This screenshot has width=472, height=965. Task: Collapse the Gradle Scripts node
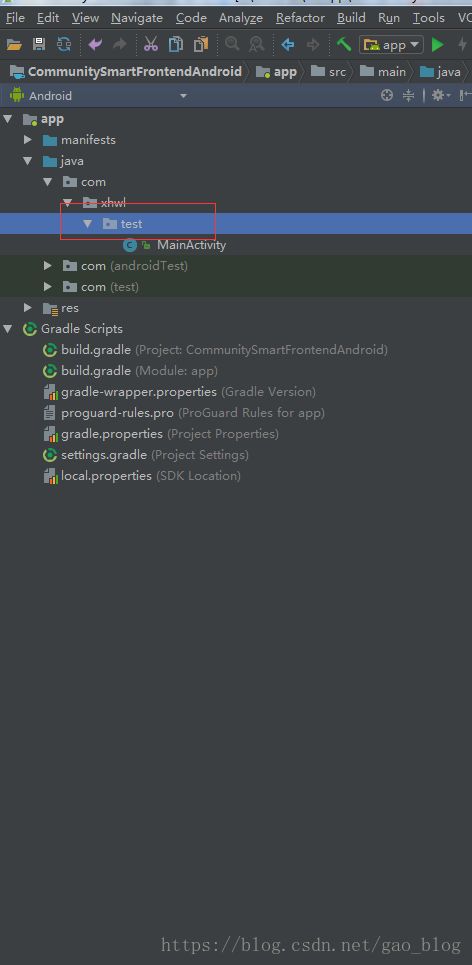7,329
